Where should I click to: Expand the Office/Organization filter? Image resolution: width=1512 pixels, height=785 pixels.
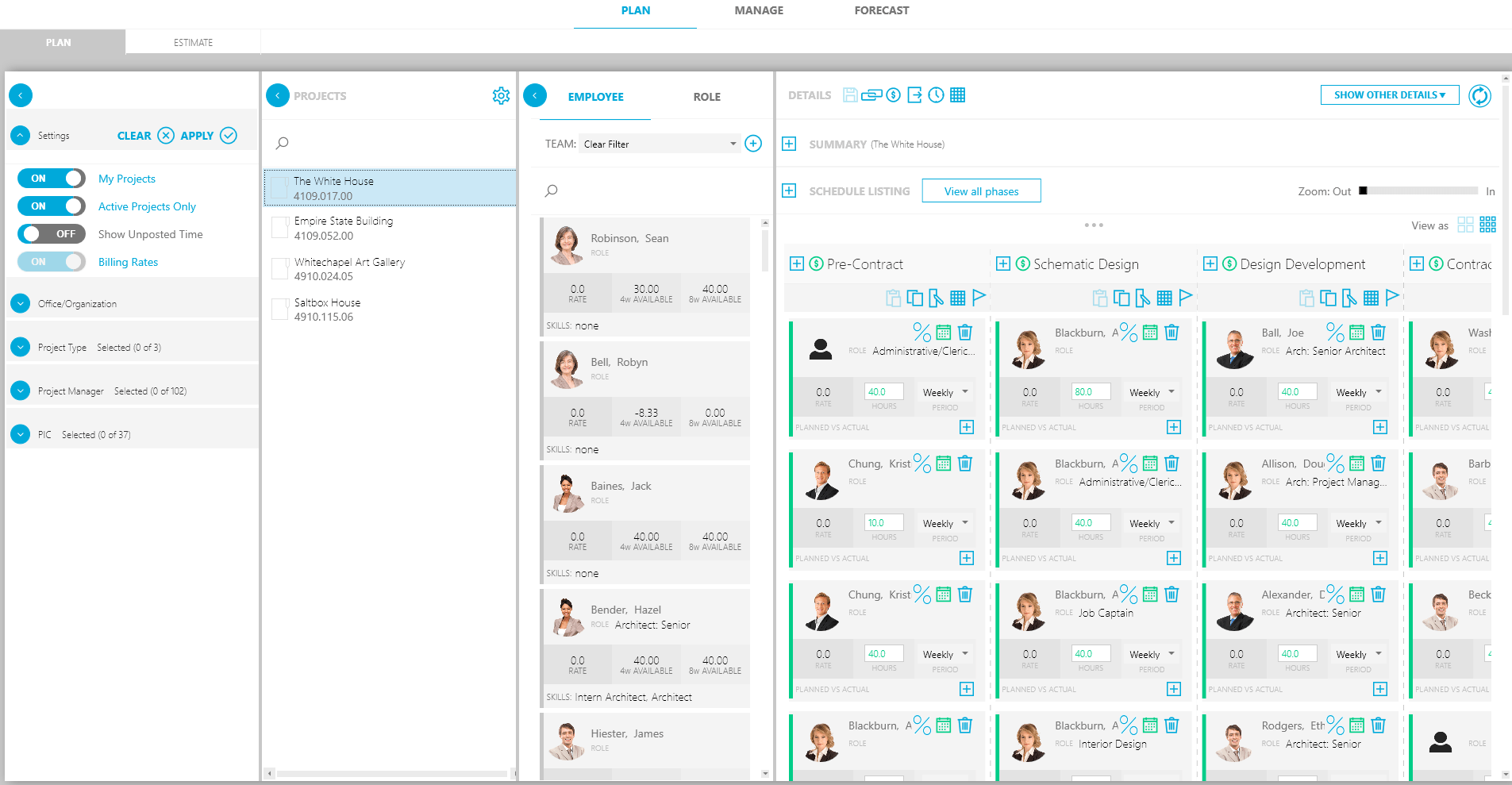pyautogui.click(x=21, y=303)
